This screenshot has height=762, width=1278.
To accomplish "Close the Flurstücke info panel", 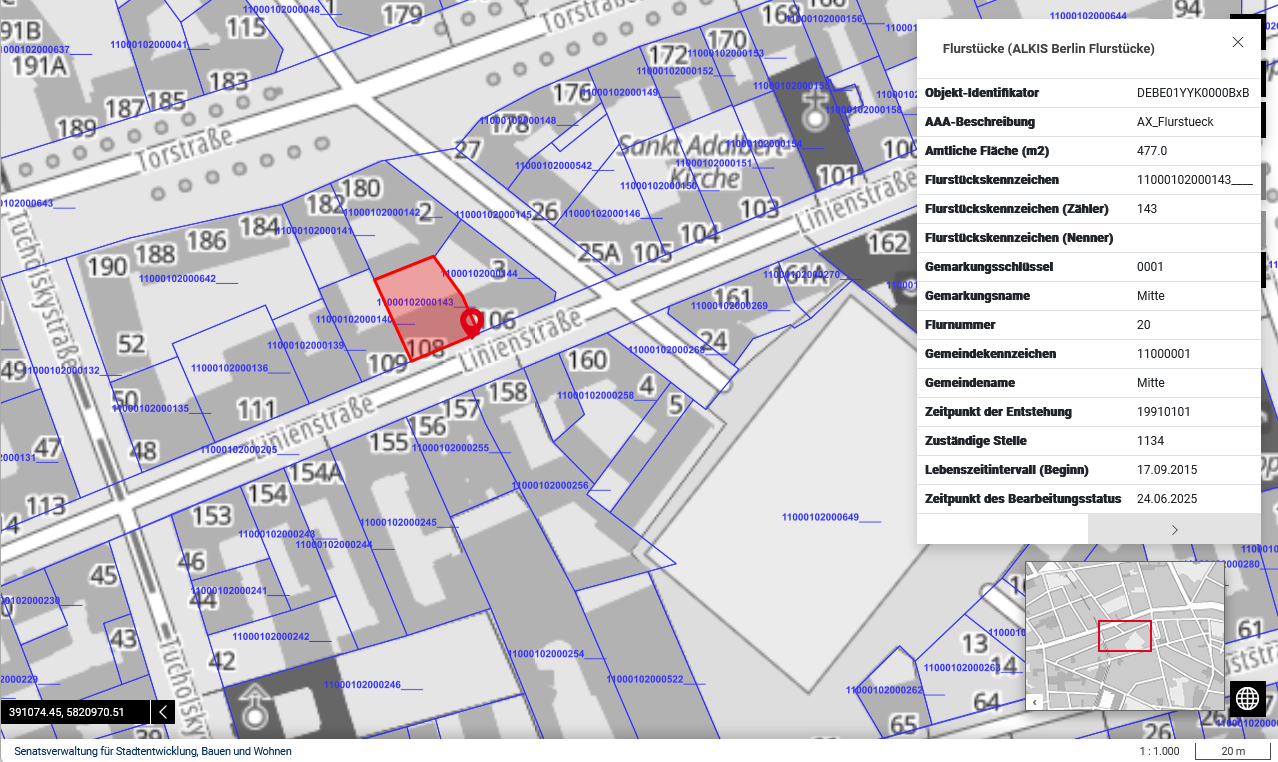I will 1237,42.
